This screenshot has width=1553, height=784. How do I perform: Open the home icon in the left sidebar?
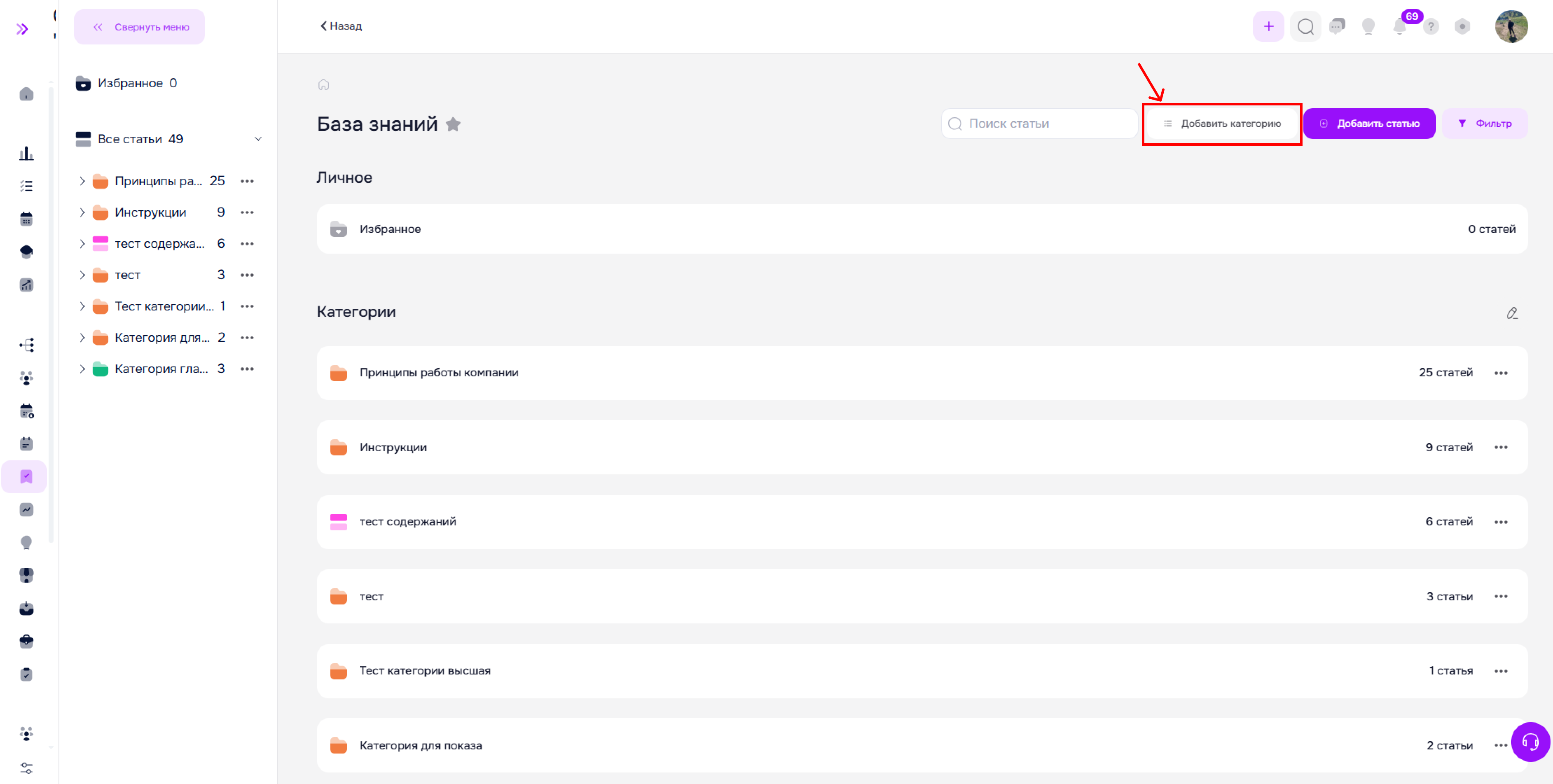26,94
